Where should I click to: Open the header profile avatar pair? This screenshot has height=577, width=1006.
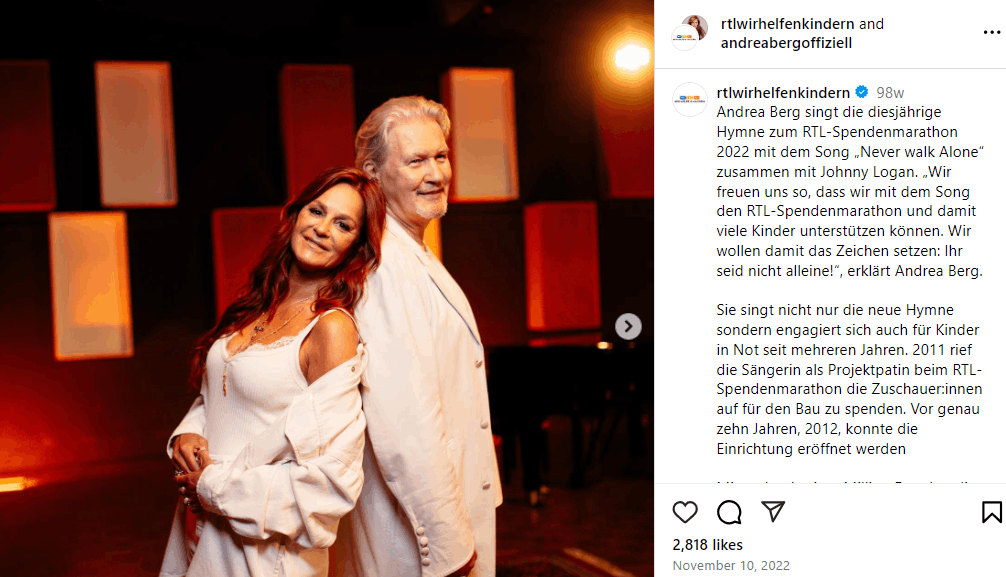coord(689,33)
